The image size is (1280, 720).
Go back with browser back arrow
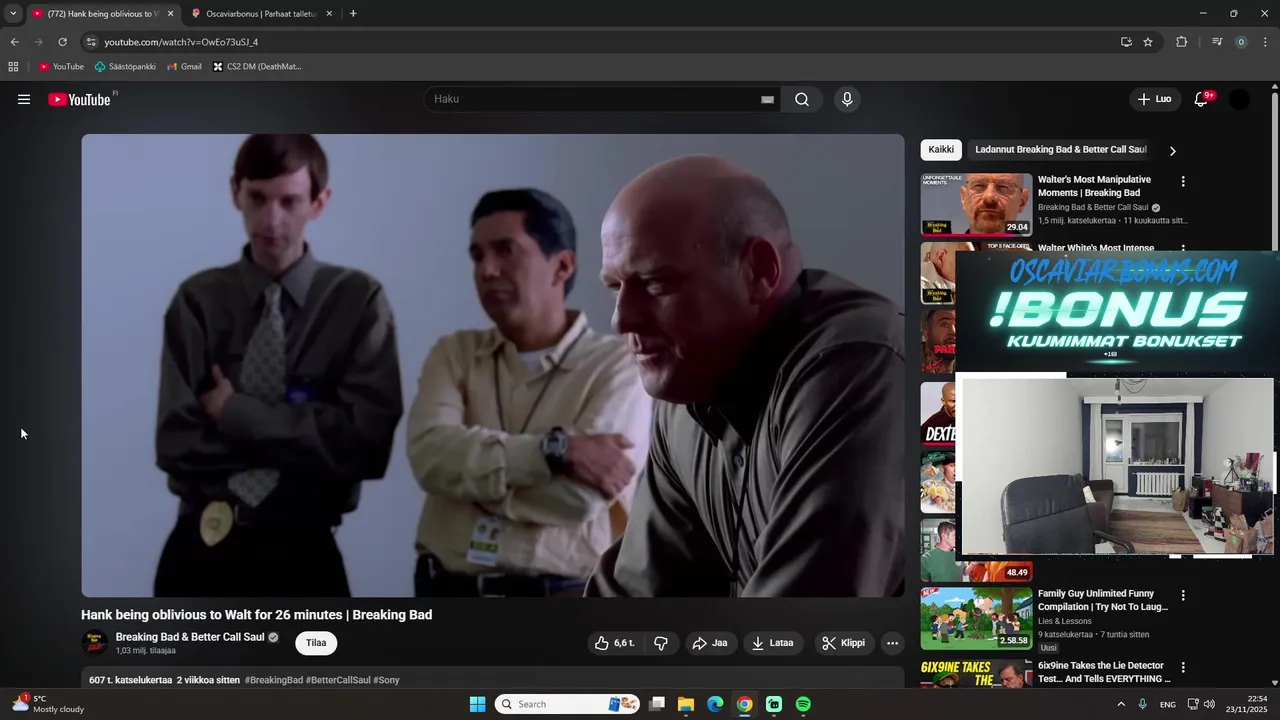14,42
